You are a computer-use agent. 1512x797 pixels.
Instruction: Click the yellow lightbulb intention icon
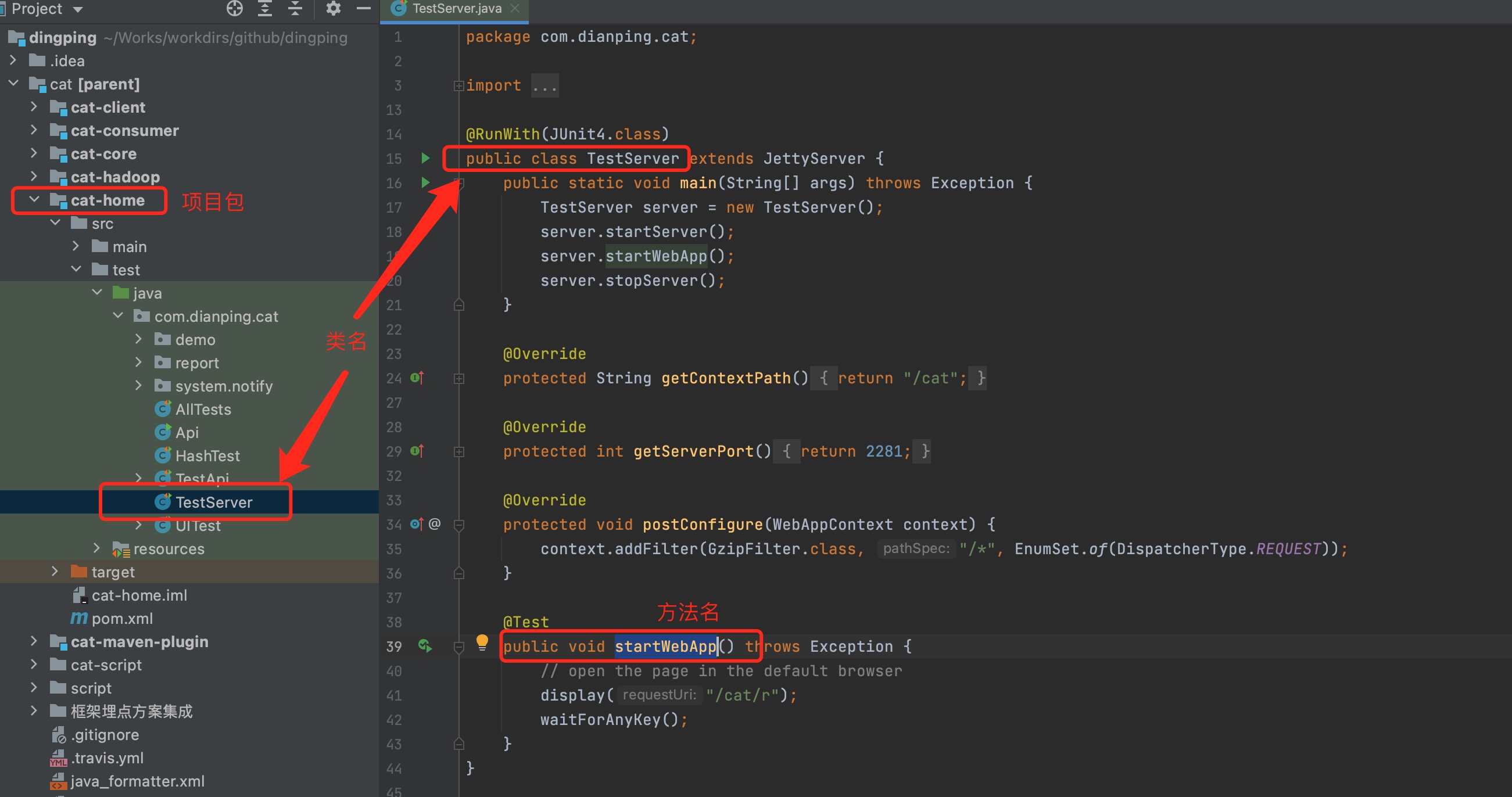click(482, 641)
